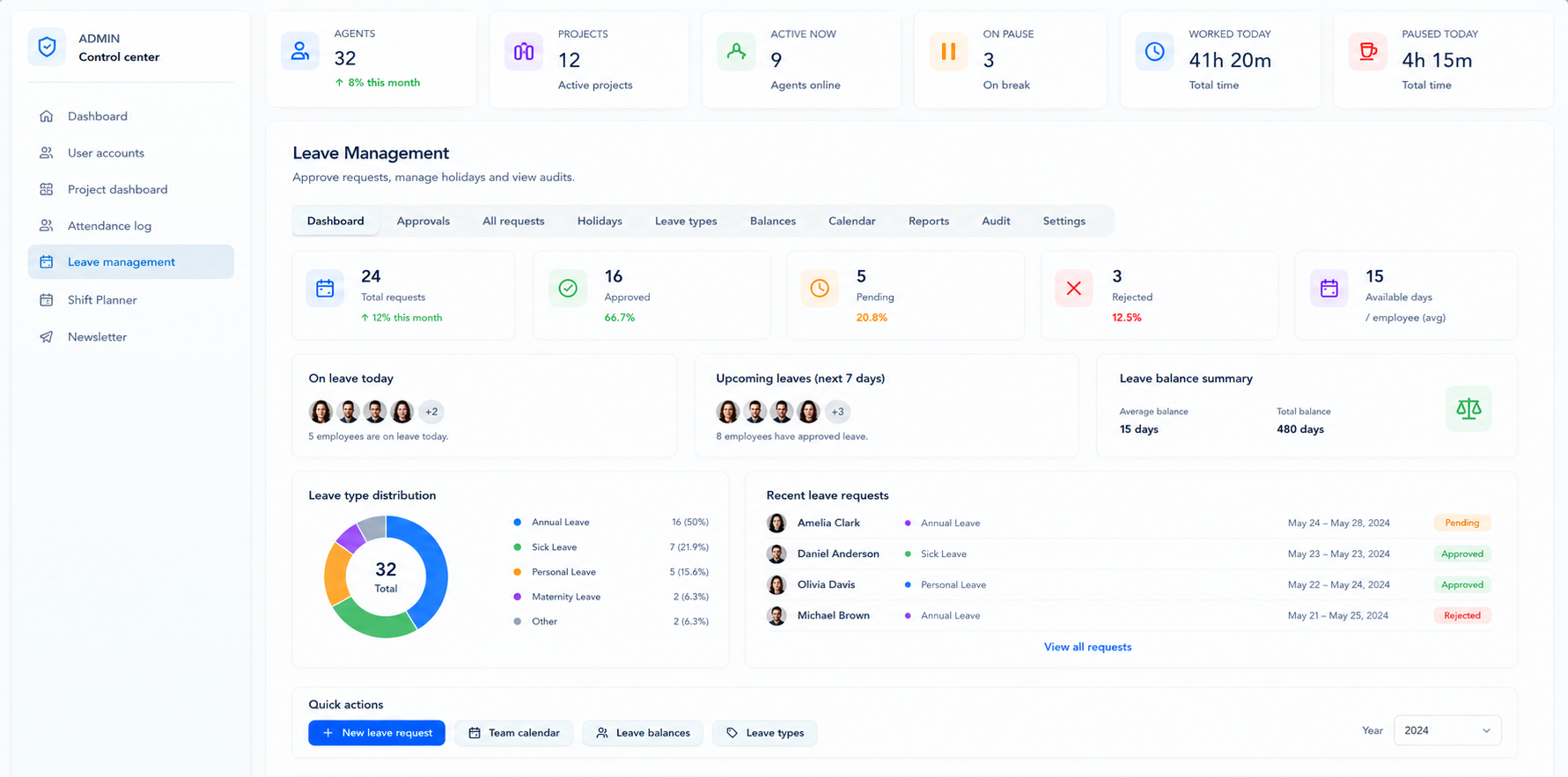Switch to the Holidays tab
Screen dimensions: 1568x777
[x=600, y=221]
